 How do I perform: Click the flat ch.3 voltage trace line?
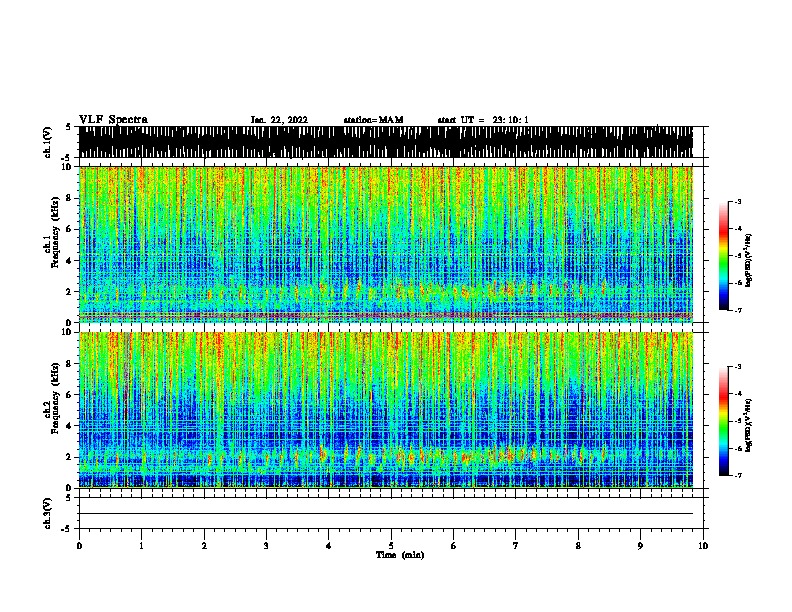[386, 514]
